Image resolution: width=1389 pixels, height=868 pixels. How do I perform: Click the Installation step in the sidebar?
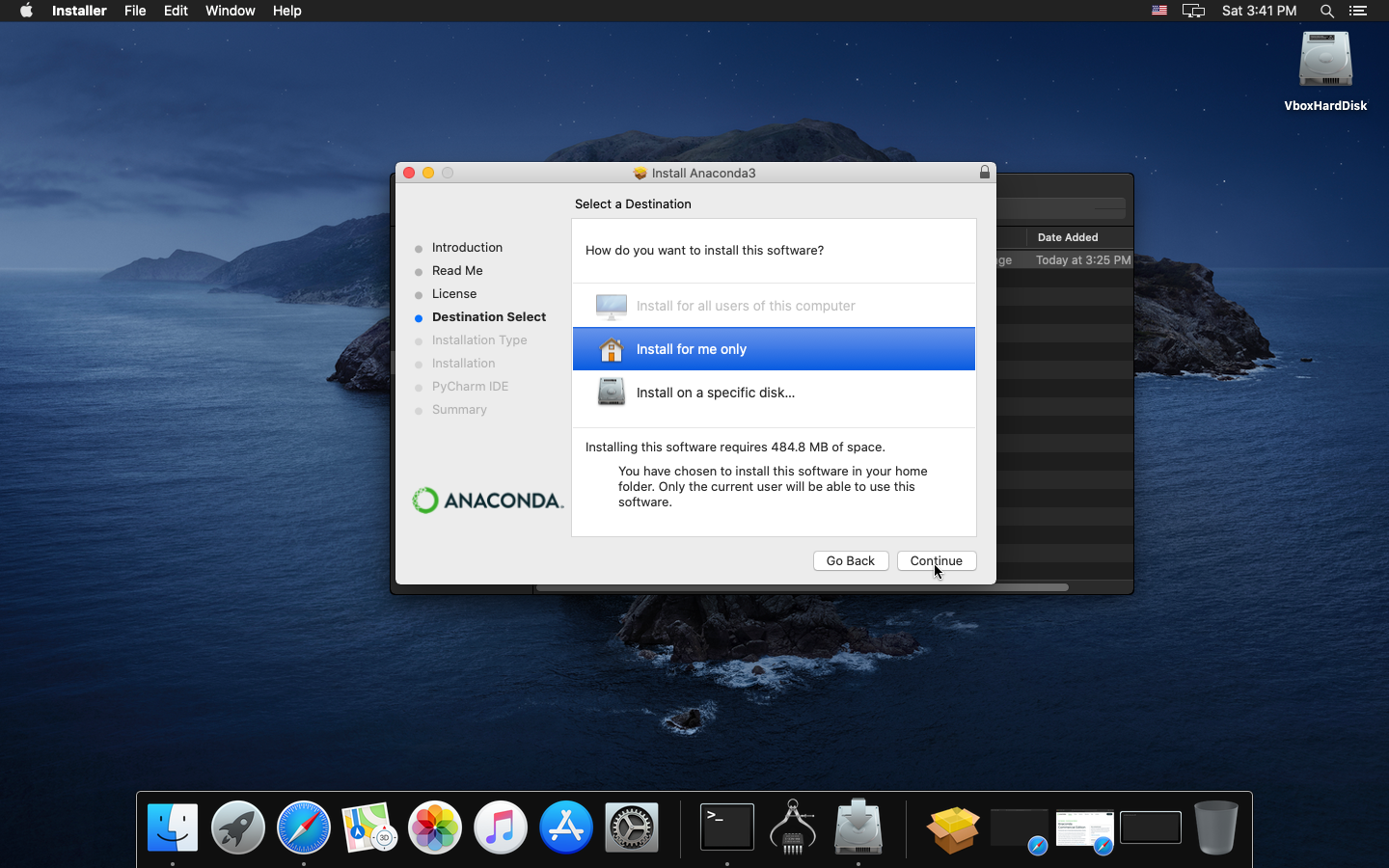point(464,364)
